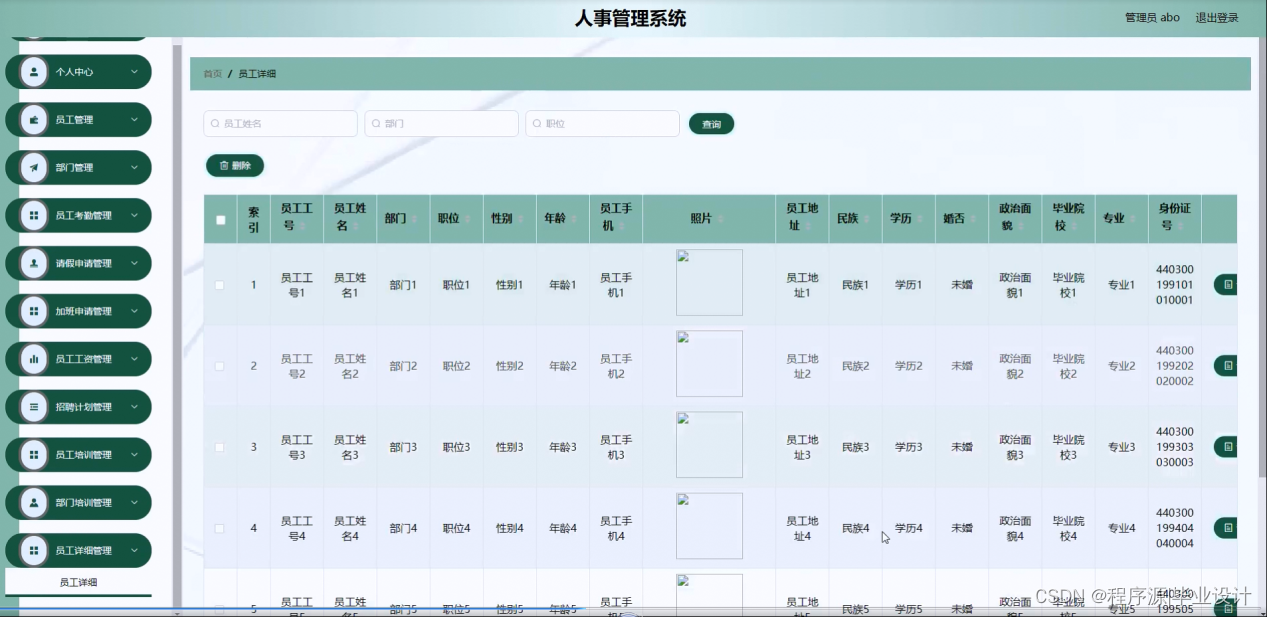Click the 毕业院校3 table cell

1068,447
